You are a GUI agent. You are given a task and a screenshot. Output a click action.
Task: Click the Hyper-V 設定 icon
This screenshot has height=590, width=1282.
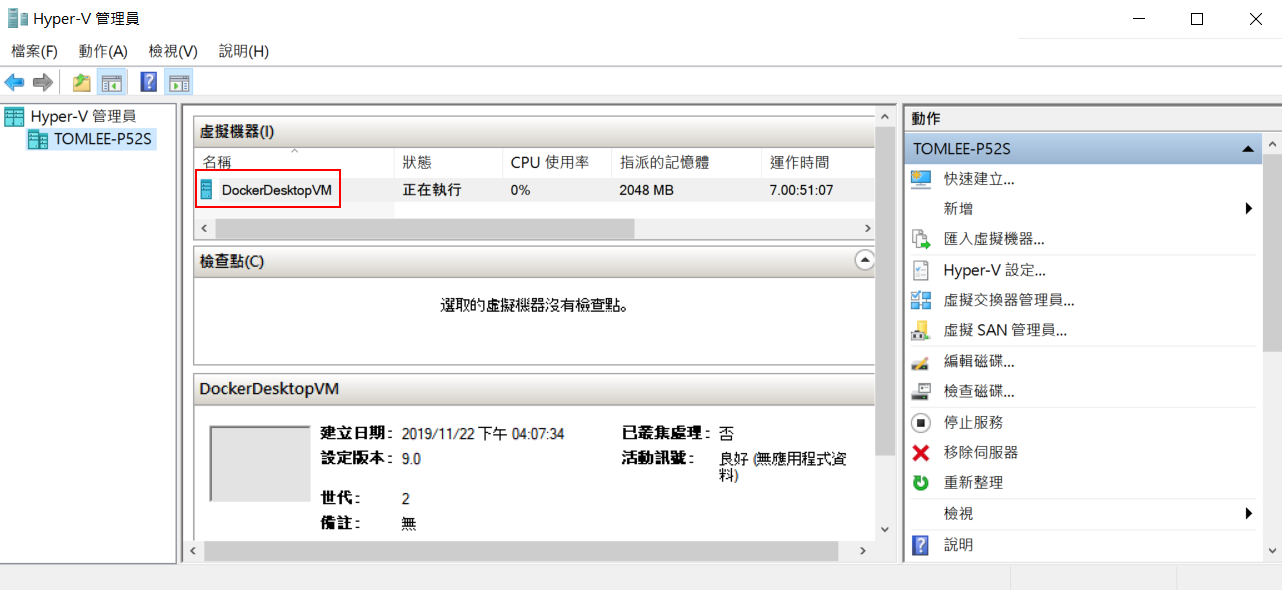pos(922,270)
